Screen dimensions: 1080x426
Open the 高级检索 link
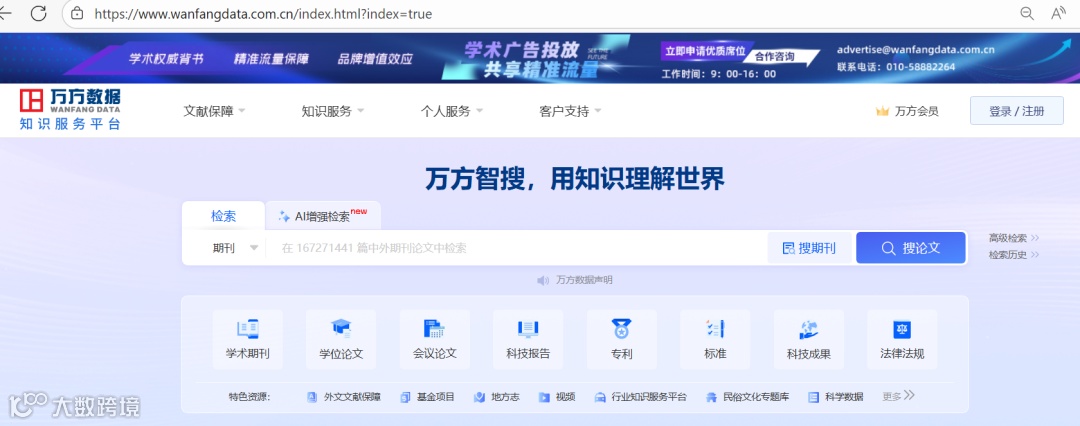[1013, 238]
